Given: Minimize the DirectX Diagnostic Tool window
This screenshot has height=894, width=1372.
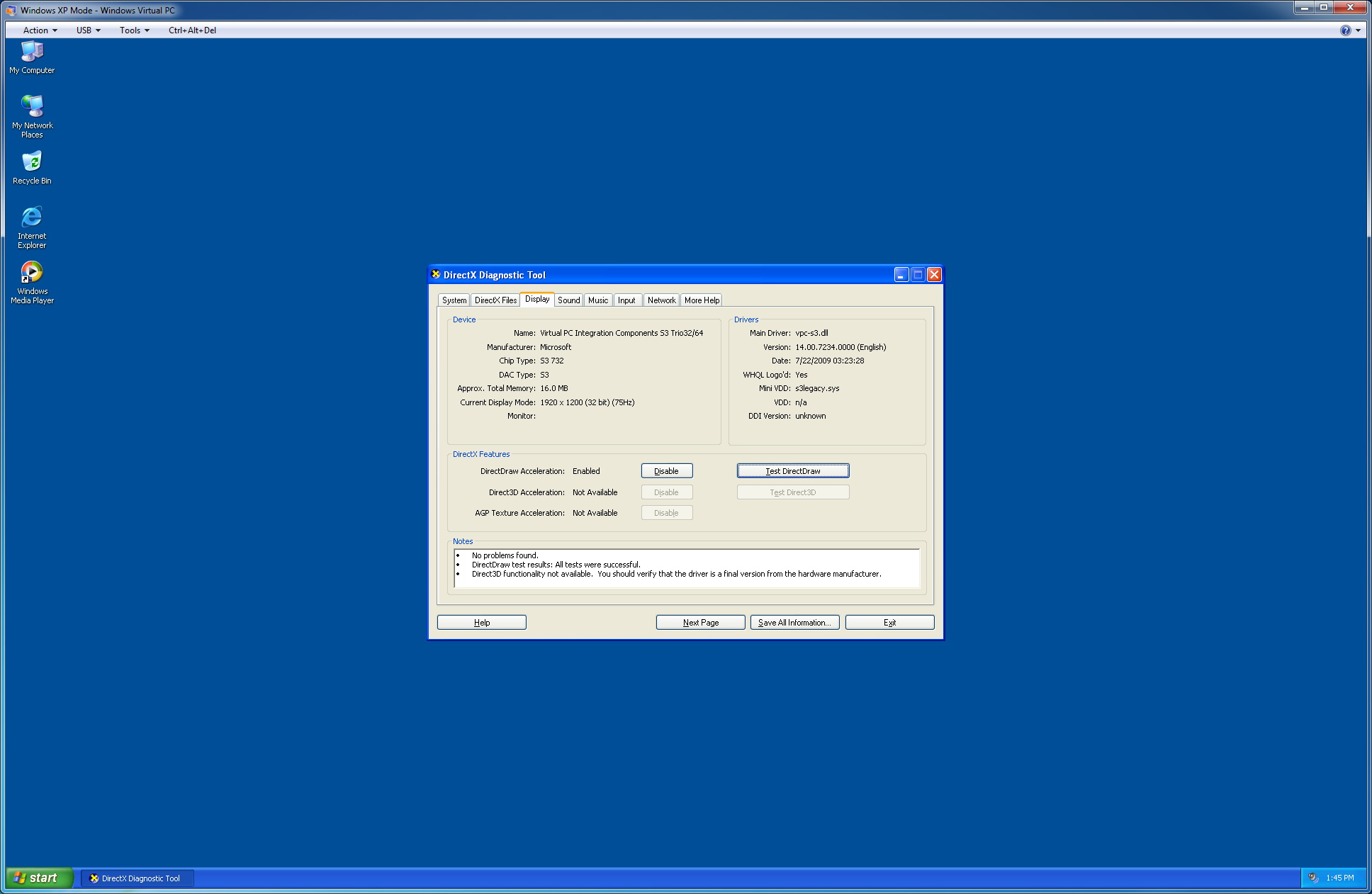Looking at the screenshot, I should pyautogui.click(x=901, y=275).
